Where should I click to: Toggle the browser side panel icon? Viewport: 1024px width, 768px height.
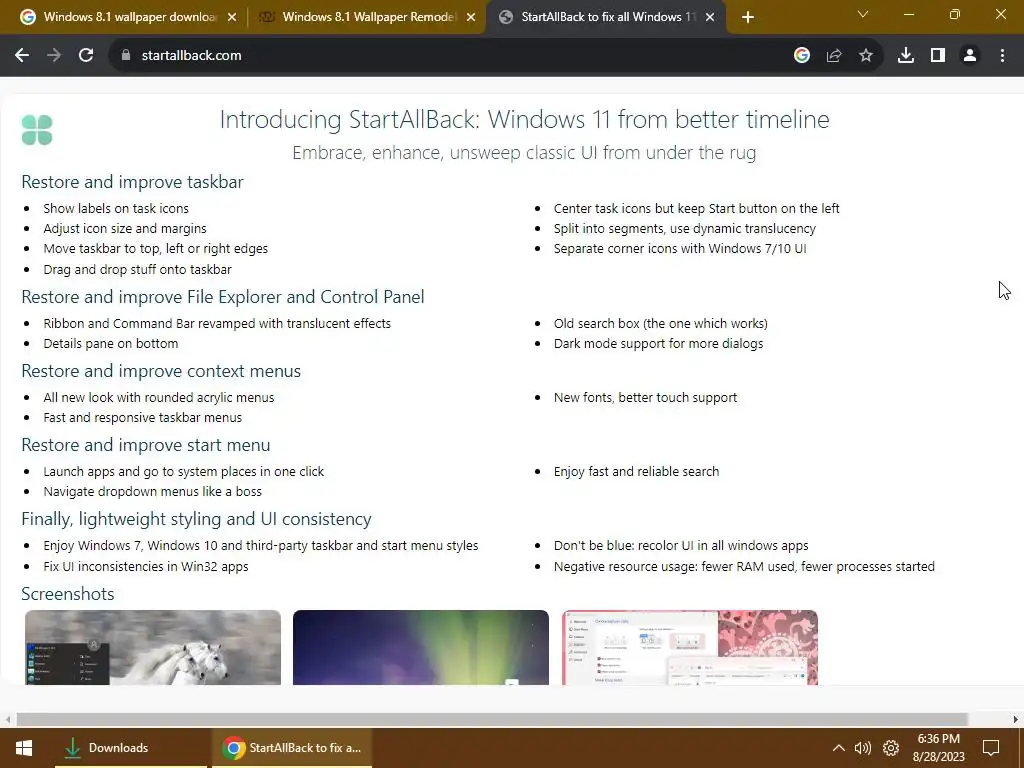938,56
